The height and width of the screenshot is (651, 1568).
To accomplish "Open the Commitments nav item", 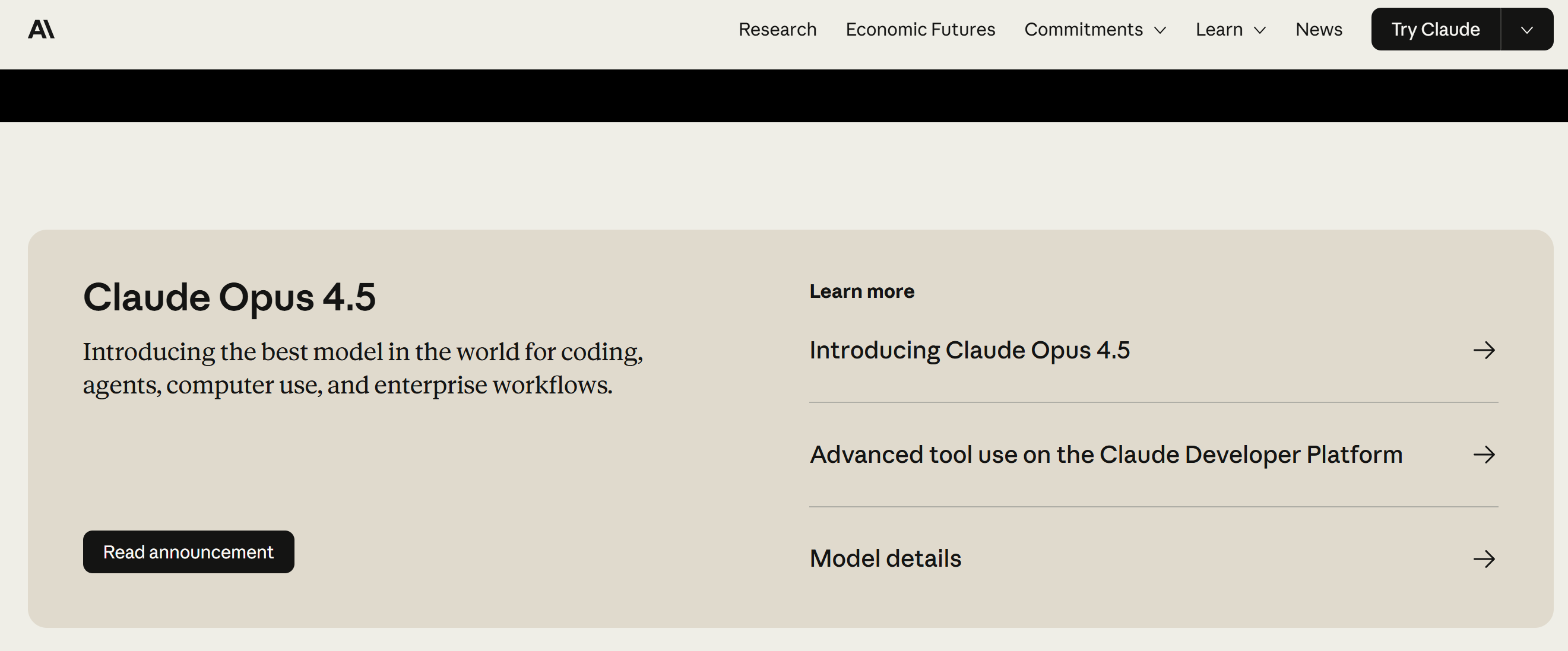I will click(x=1084, y=29).
